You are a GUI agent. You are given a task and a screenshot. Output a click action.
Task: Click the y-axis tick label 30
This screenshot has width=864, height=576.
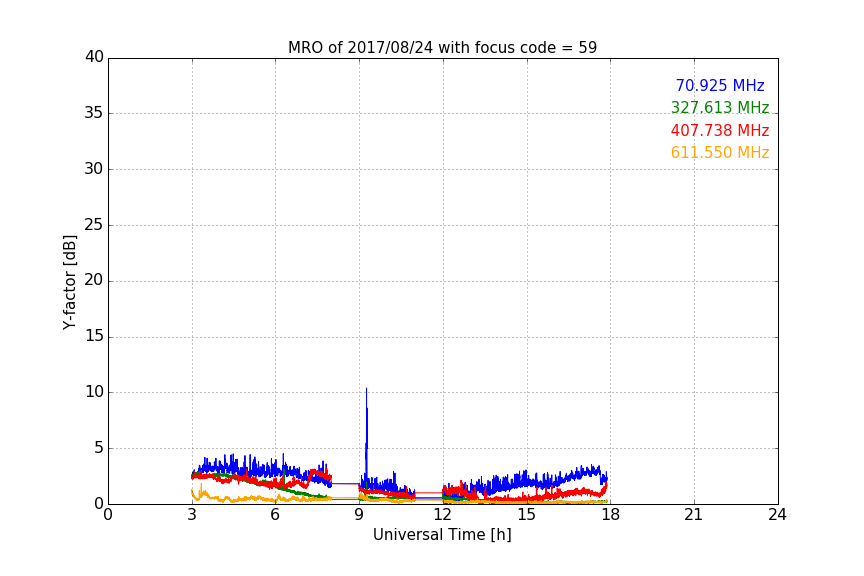click(x=94, y=169)
